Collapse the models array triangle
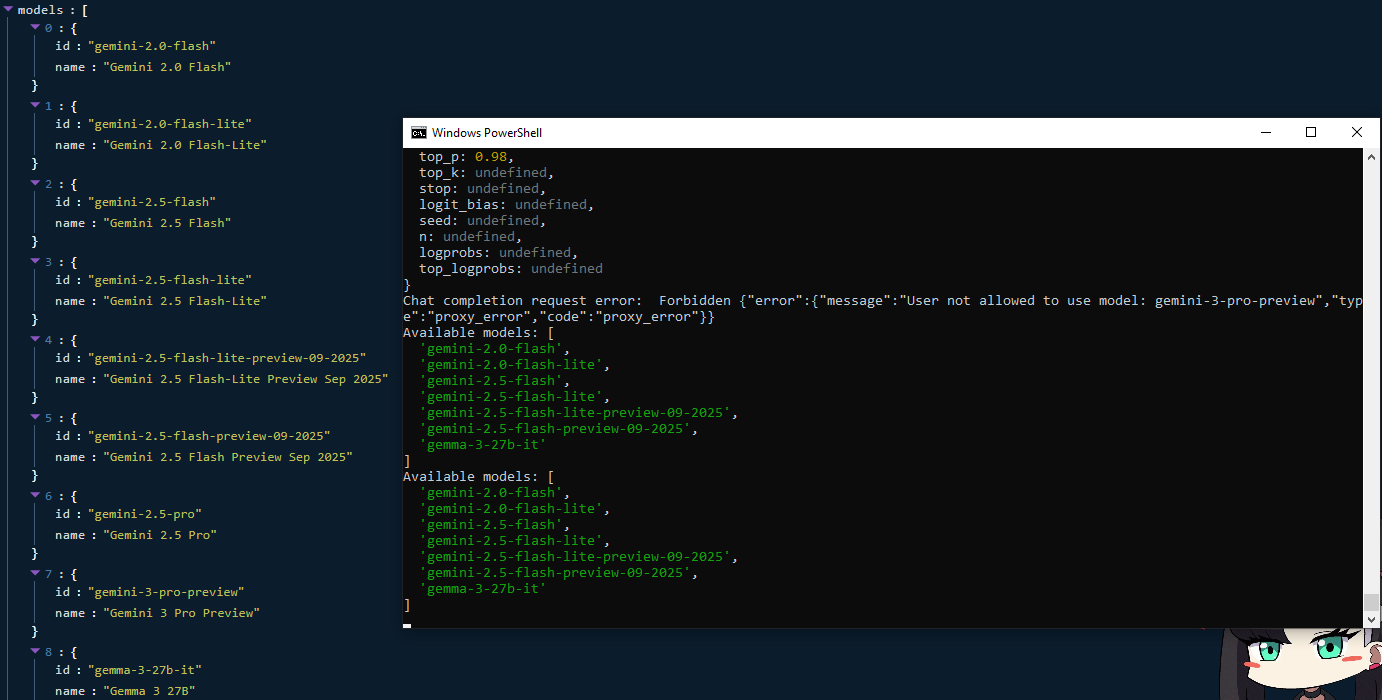 click(9, 9)
